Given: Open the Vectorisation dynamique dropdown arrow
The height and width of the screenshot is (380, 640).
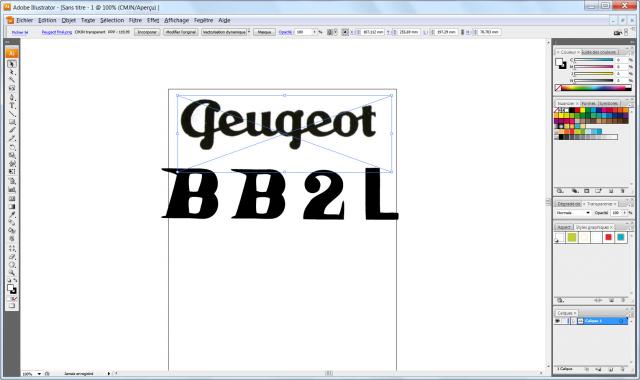Looking at the screenshot, I should (249, 32).
